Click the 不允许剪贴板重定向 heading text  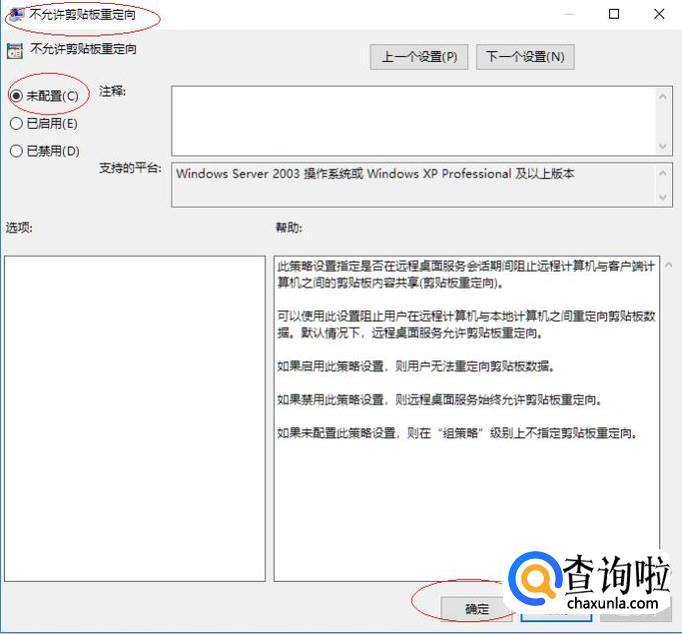pos(83,49)
